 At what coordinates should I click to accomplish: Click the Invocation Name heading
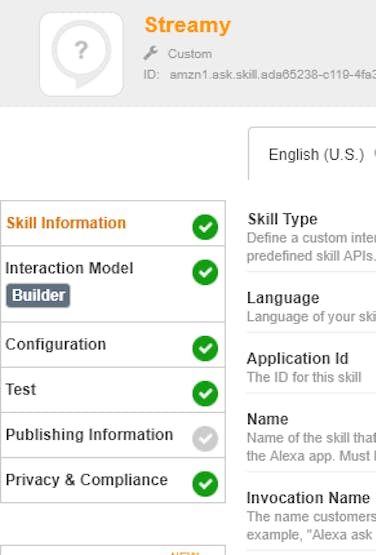(x=308, y=498)
